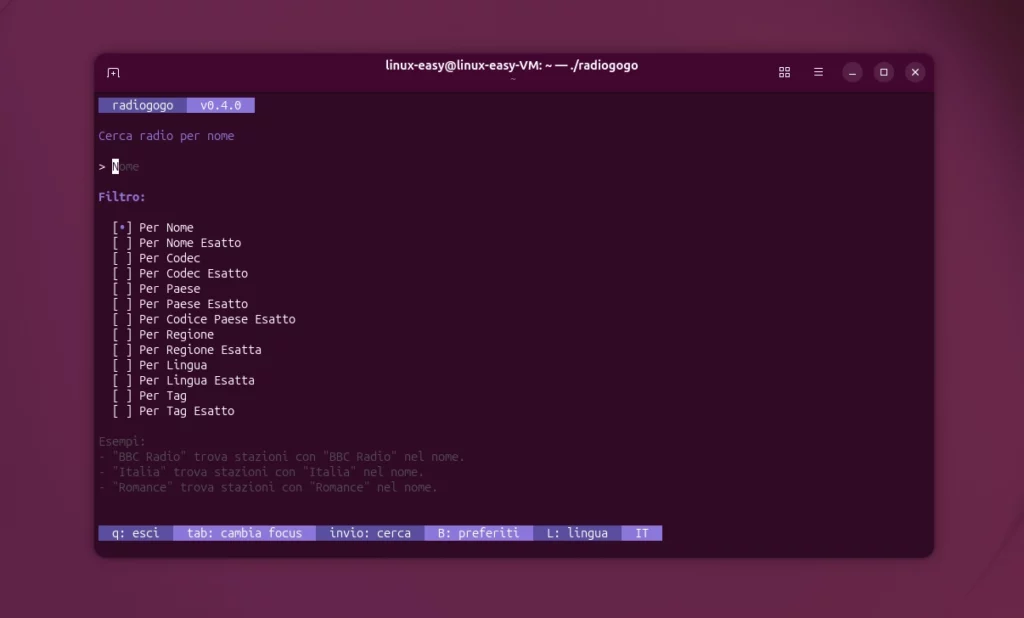This screenshot has width=1024, height=618.
Task: Click 'B: preferiti' in the bottom bar
Action: (478, 533)
